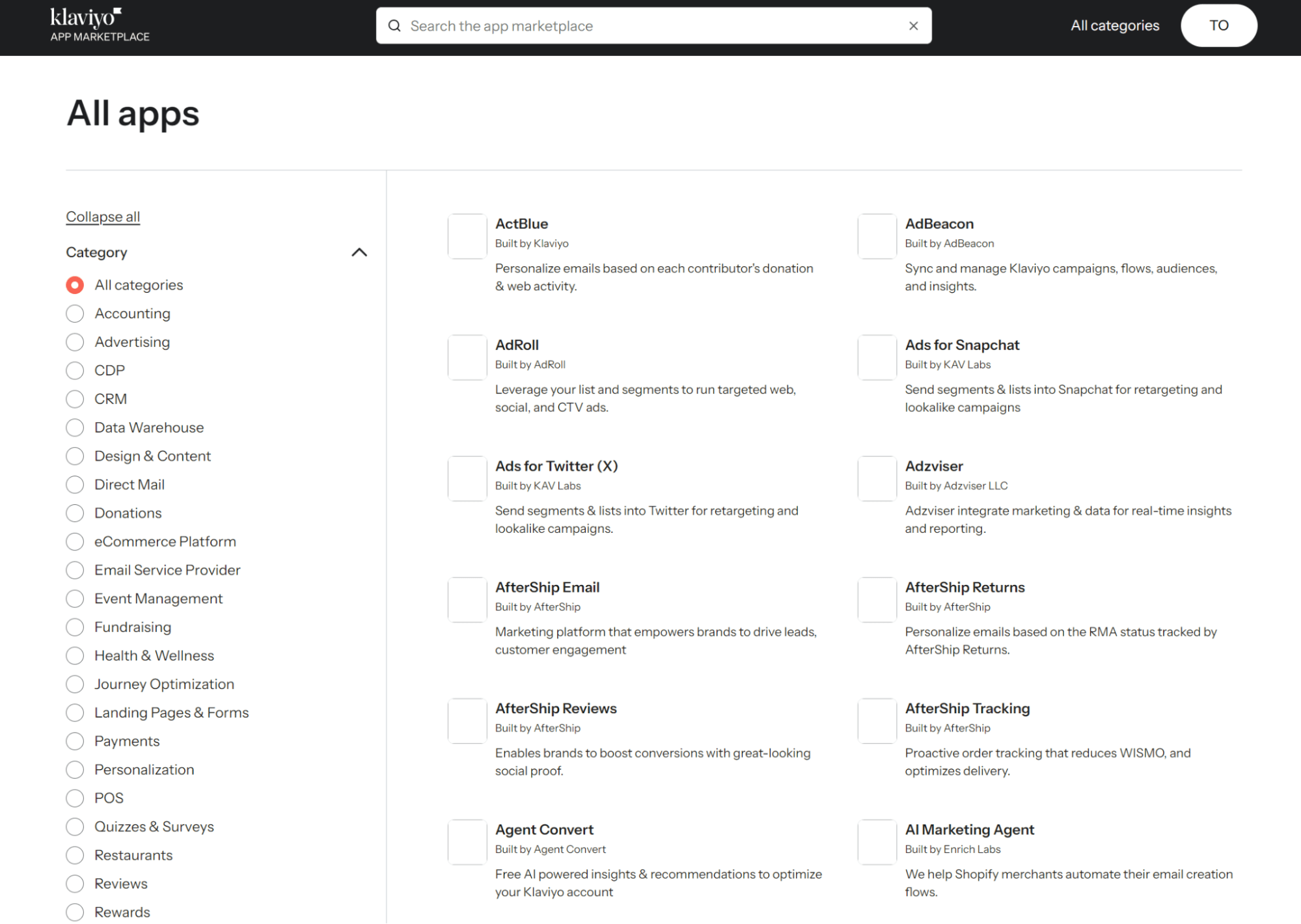Screen dimensions: 1301x924
Task: Open the AfterShip Returns icon
Action: tap(877, 599)
